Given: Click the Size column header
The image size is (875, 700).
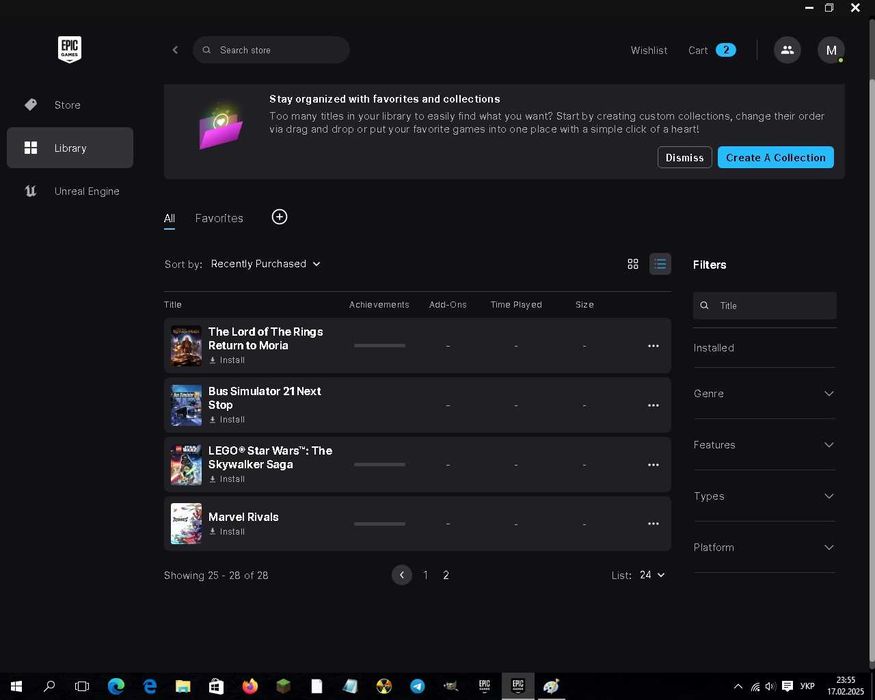Looking at the screenshot, I should [x=584, y=305].
